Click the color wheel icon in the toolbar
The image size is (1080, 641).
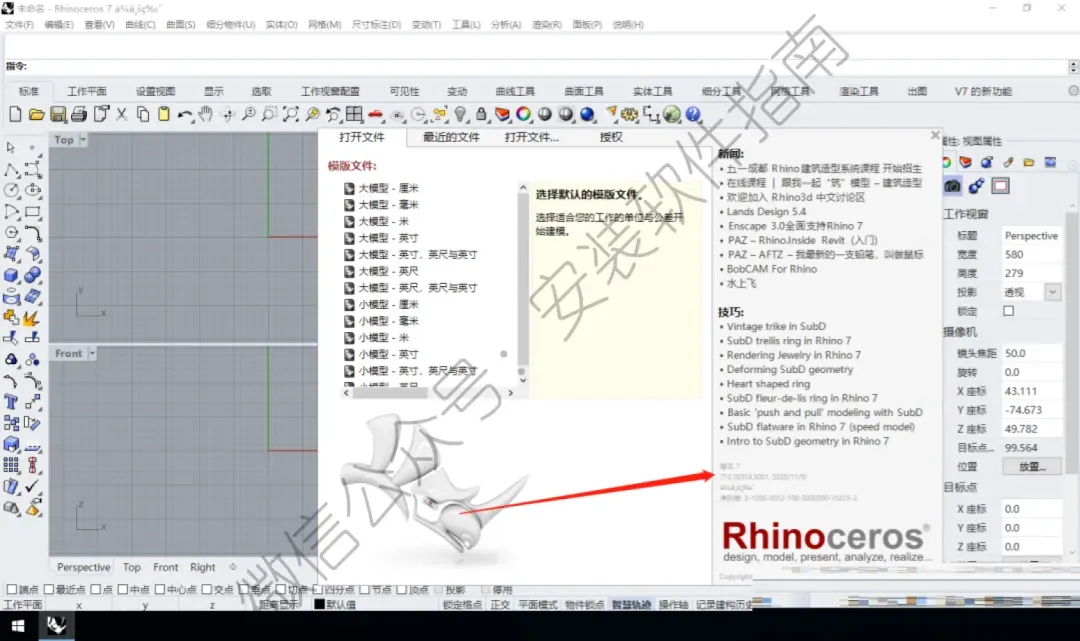coord(523,114)
